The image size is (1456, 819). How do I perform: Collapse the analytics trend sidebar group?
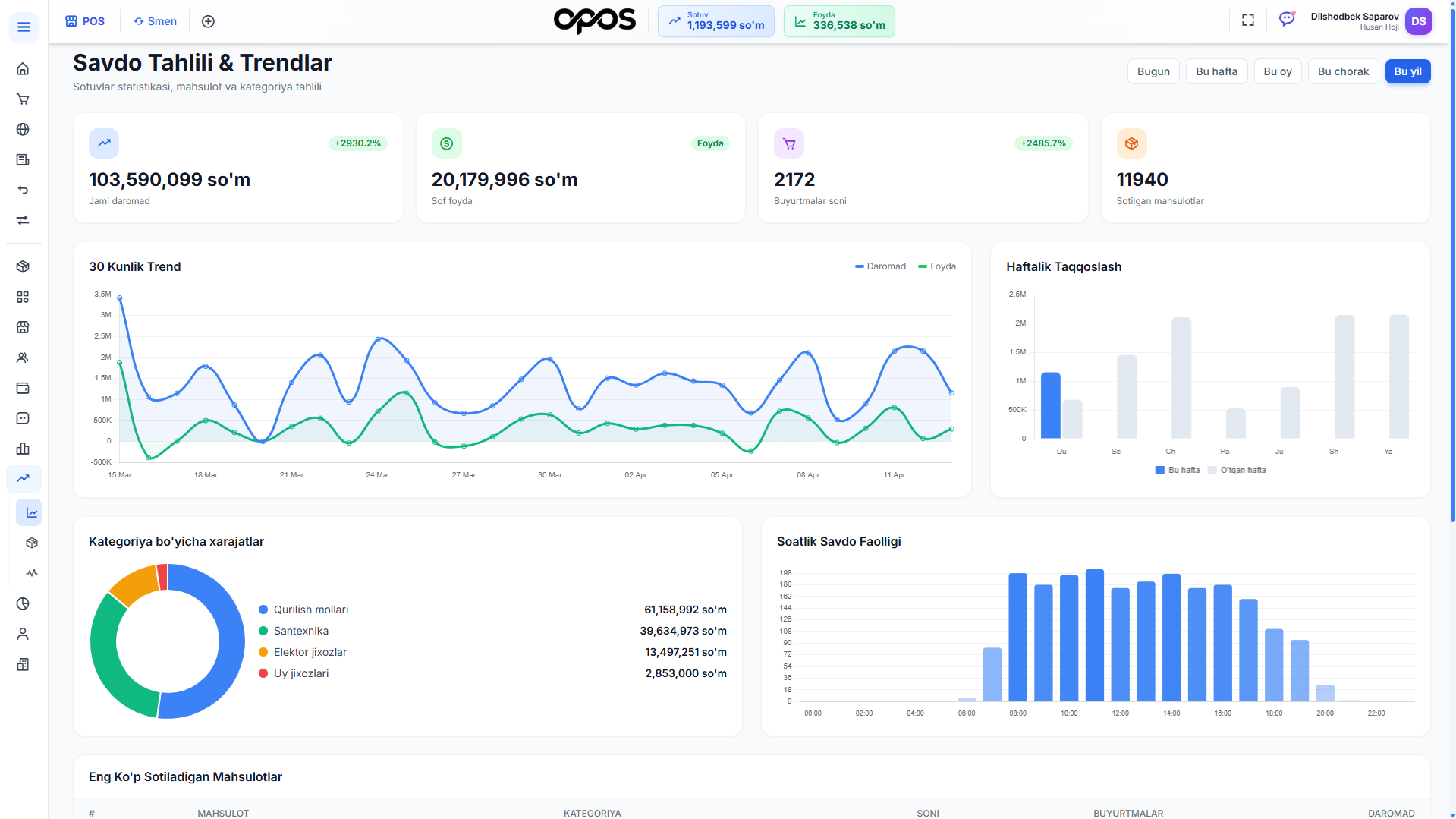24,478
